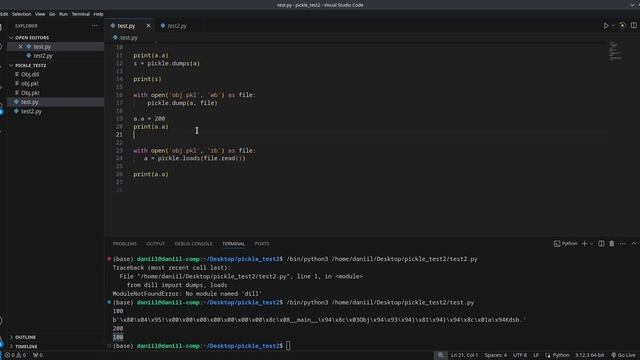Screen dimensions: 640x360
Task: Expand the Outline section
Action: point(25,337)
